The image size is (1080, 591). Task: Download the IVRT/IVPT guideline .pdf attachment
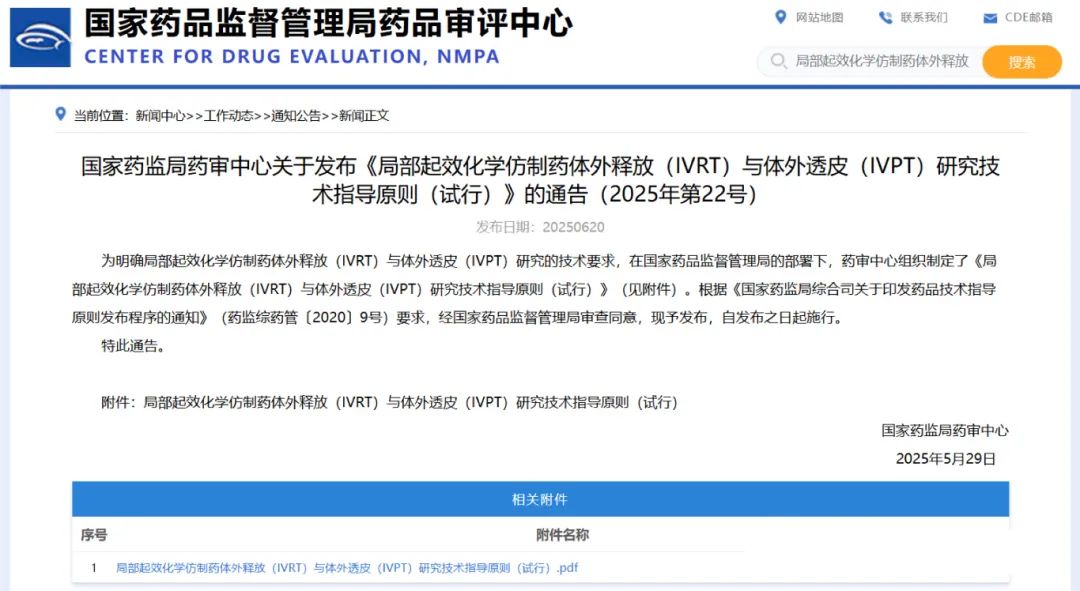(x=347, y=568)
